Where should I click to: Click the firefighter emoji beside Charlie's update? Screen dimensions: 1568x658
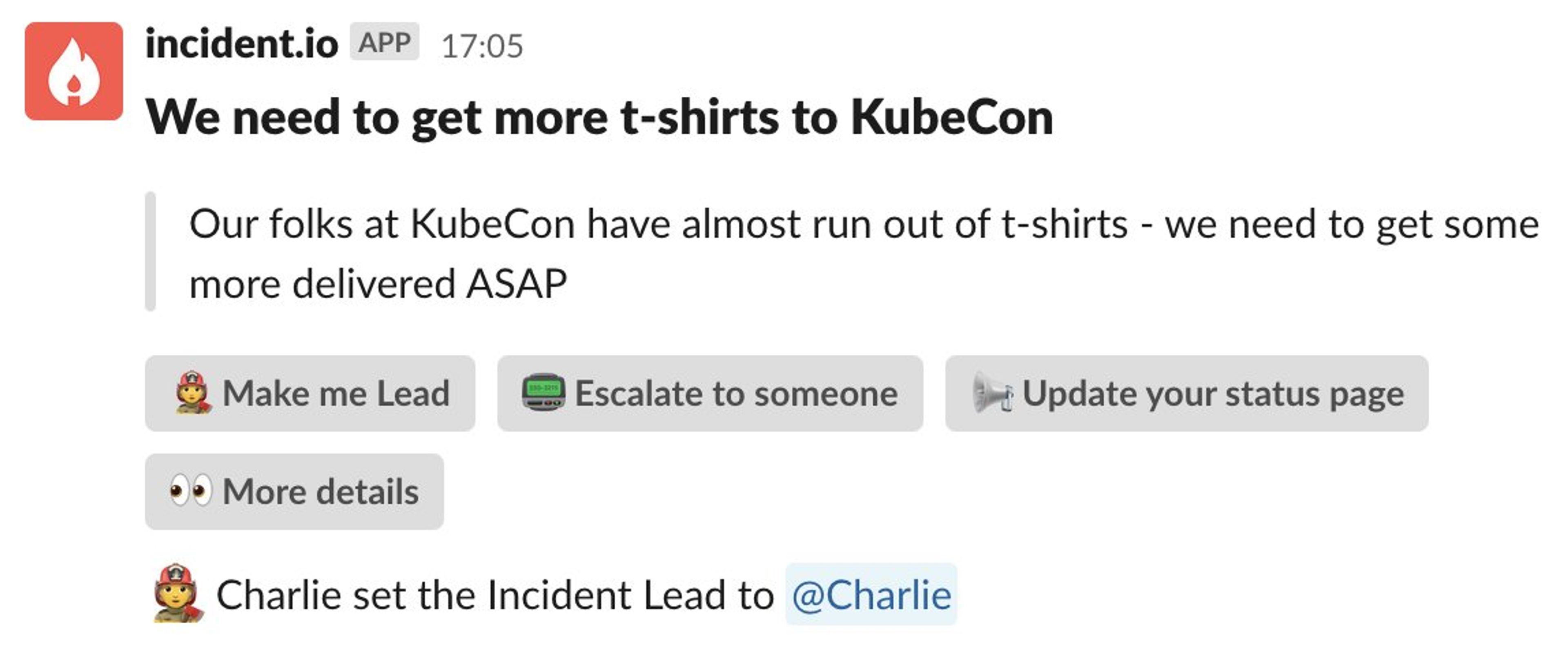[178, 594]
